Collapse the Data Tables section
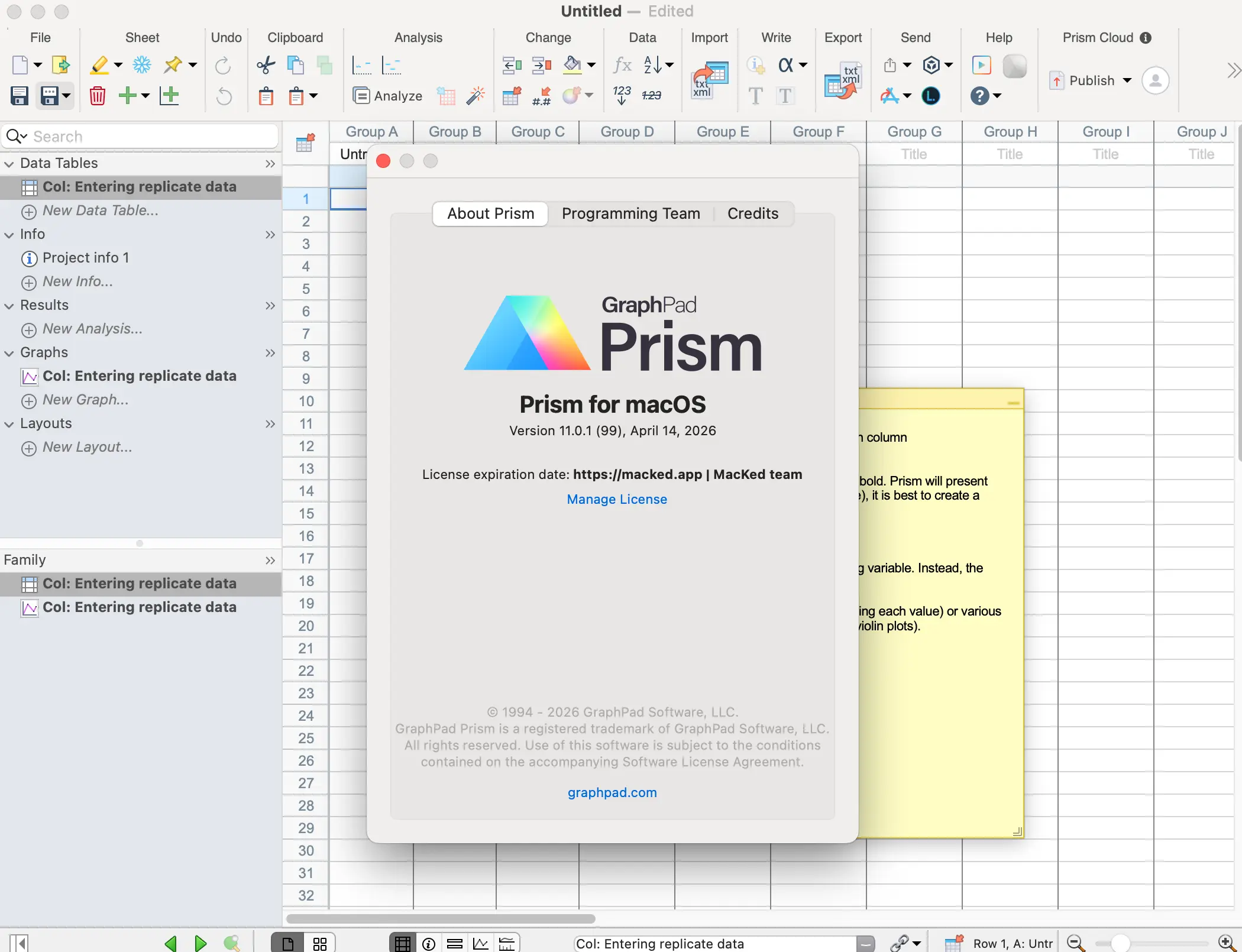Screen dimensions: 1242x952 9,164
